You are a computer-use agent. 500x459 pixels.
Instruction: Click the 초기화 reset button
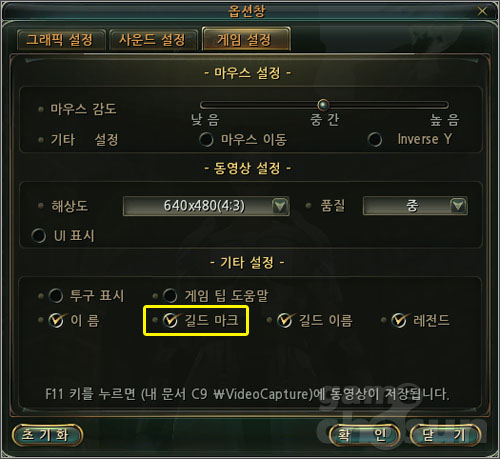tap(47, 435)
